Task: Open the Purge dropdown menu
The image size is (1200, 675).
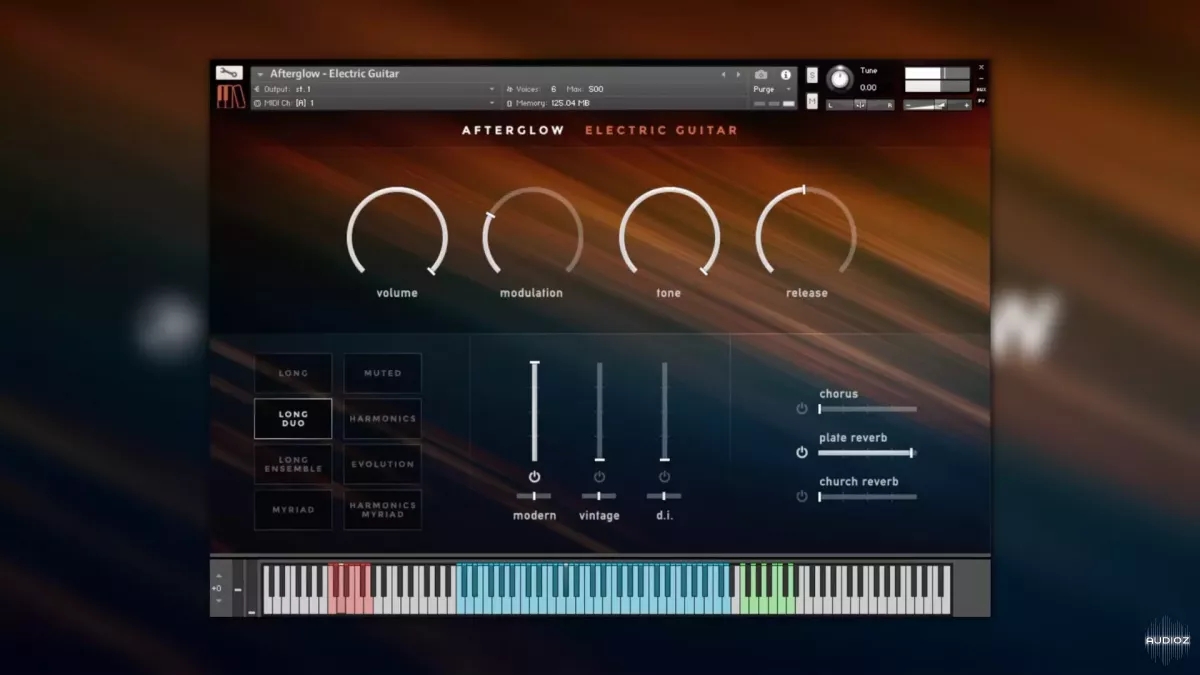Action: pyautogui.click(x=766, y=89)
